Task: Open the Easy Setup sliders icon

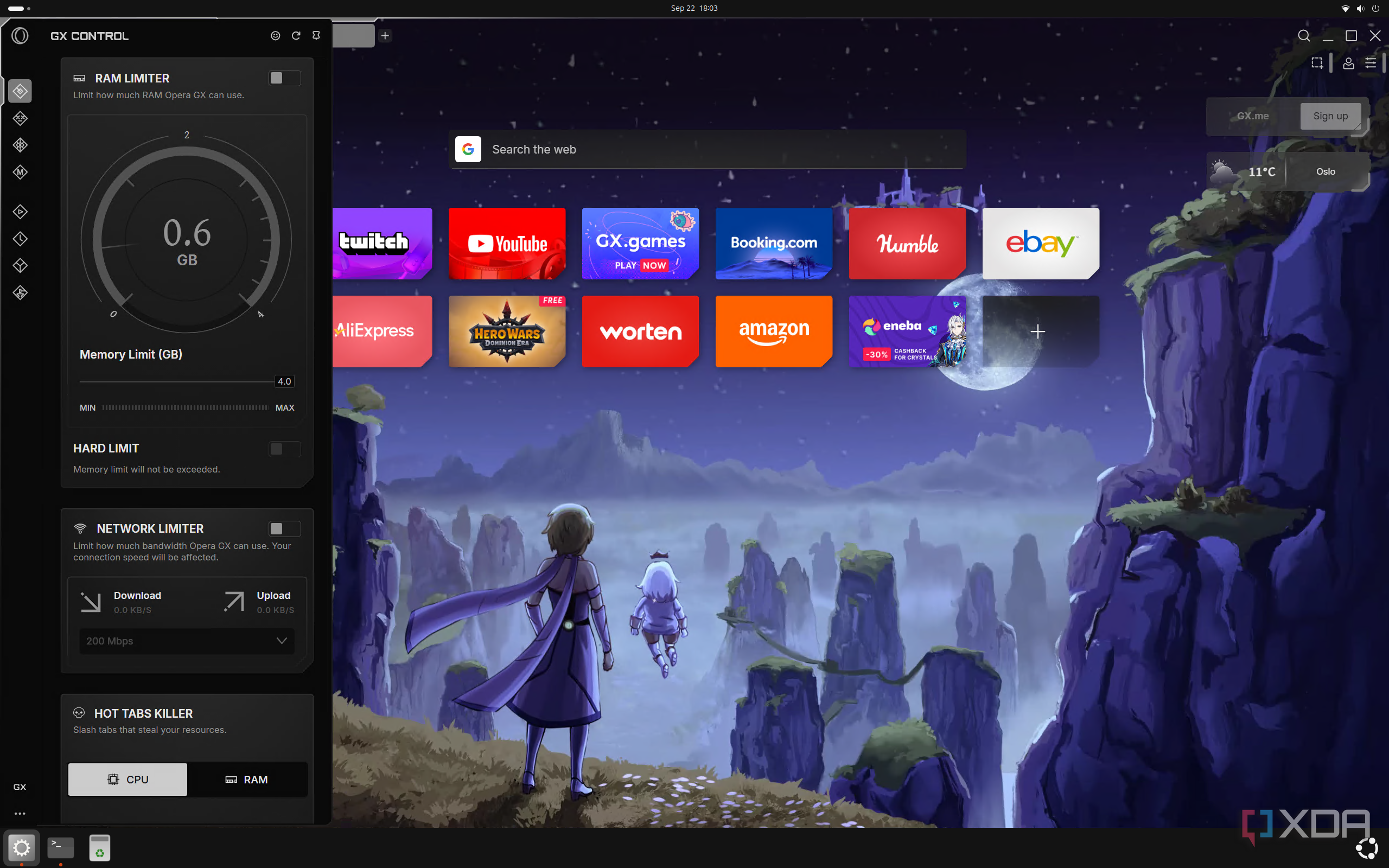Action: point(1371,63)
